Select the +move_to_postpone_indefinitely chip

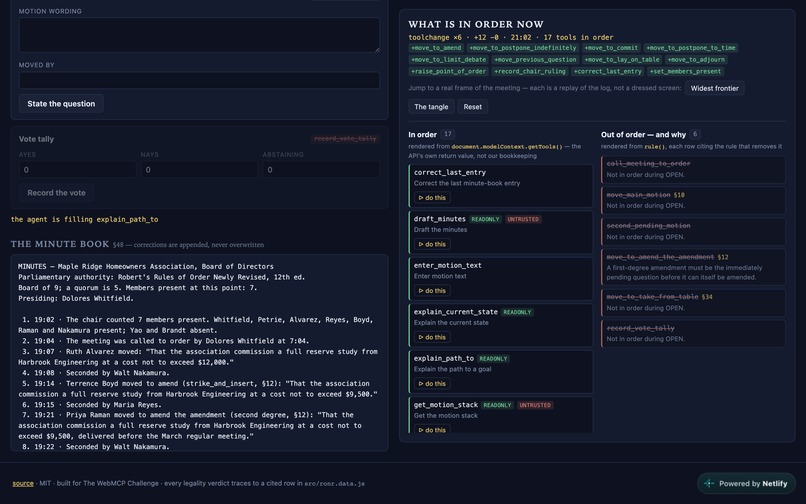click(523, 48)
